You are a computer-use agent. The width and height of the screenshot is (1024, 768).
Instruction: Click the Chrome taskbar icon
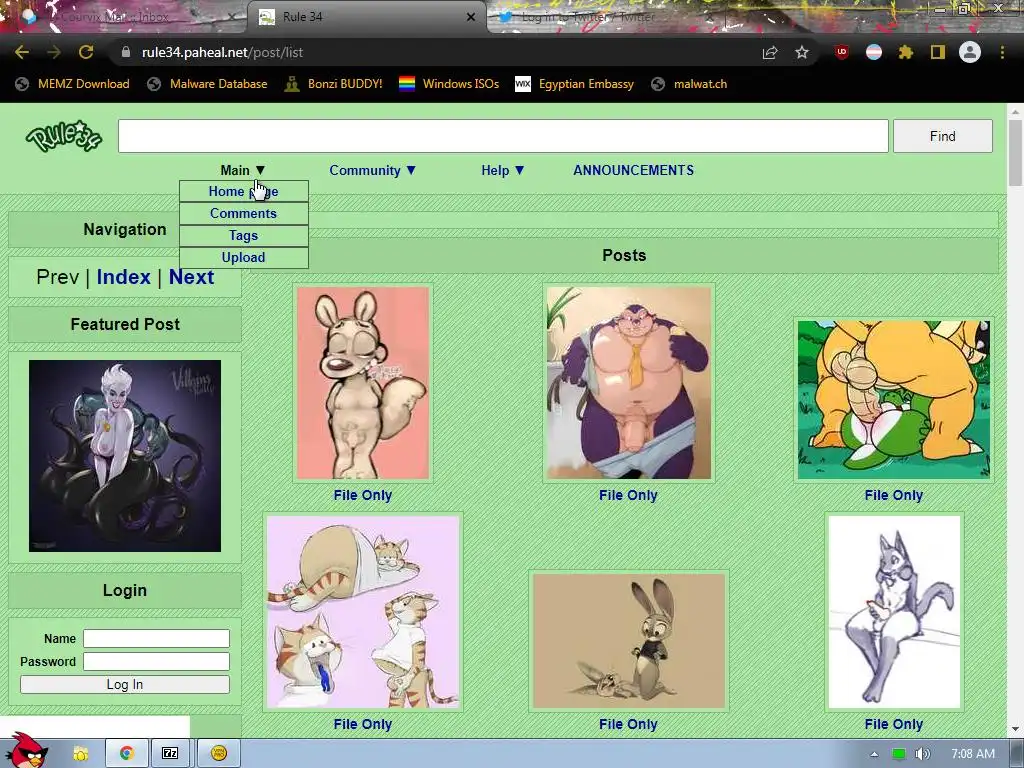[127, 754]
